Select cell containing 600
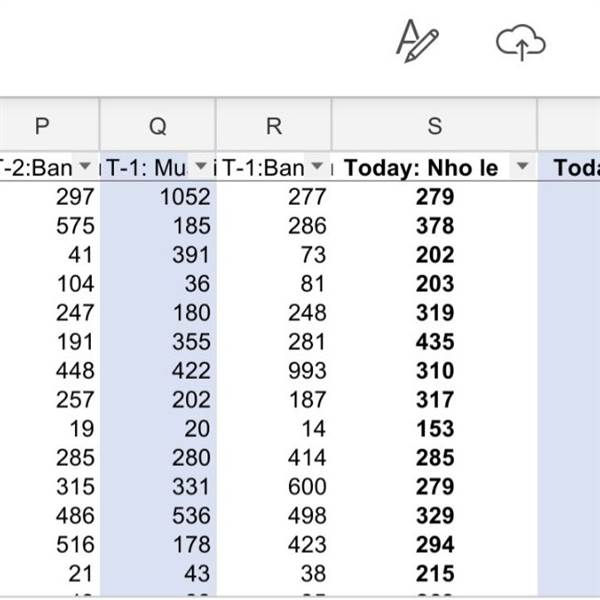This screenshot has width=600, height=600. [307, 487]
